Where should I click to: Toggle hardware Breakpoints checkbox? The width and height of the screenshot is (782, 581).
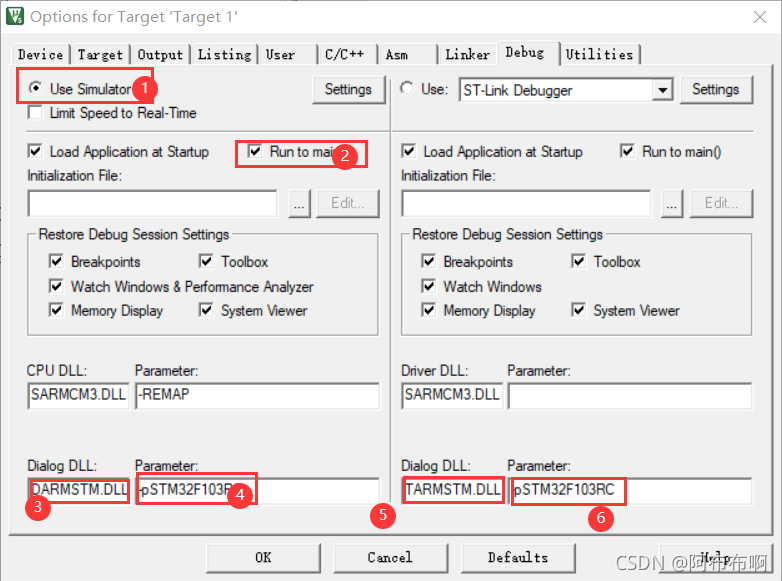(428, 261)
